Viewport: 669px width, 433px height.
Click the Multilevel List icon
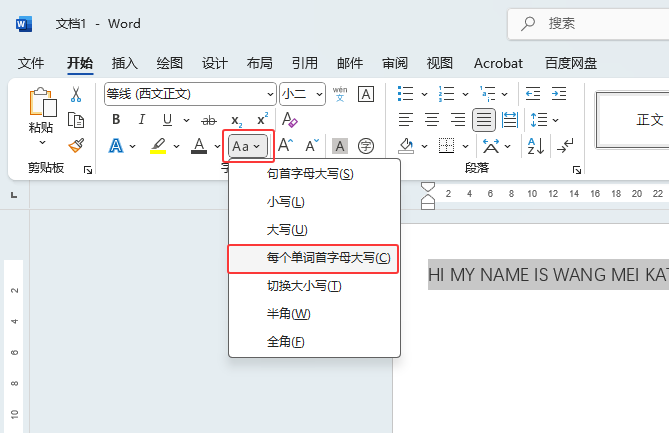click(487, 93)
